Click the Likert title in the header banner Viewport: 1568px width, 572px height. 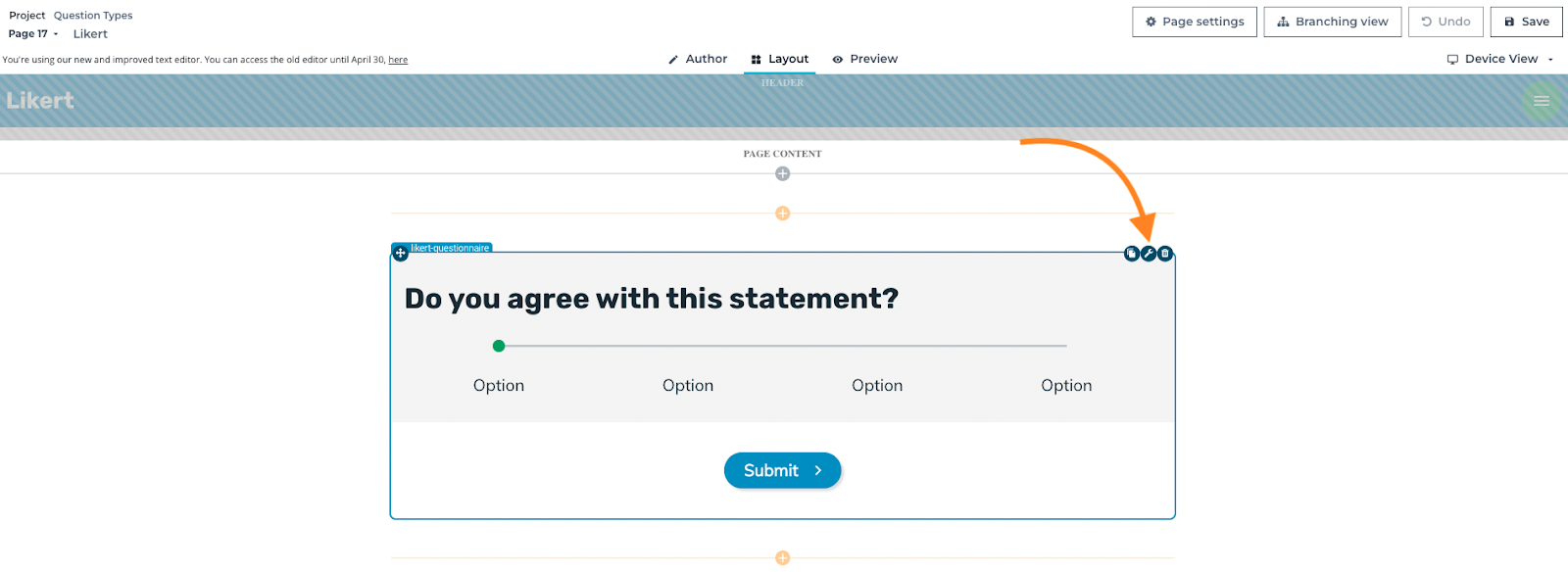coord(40,101)
